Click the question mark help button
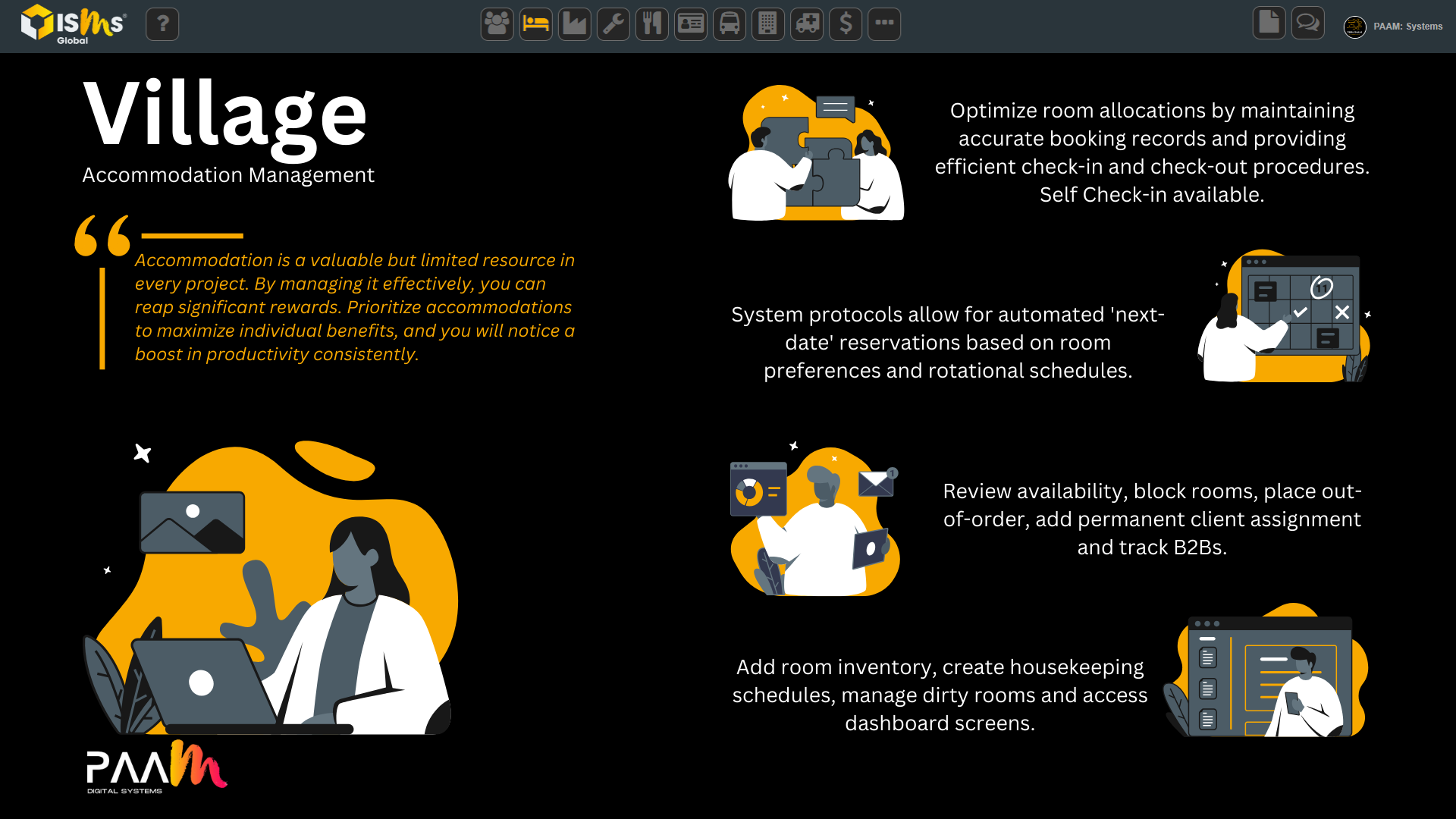The image size is (1456, 819). point(162,24)
